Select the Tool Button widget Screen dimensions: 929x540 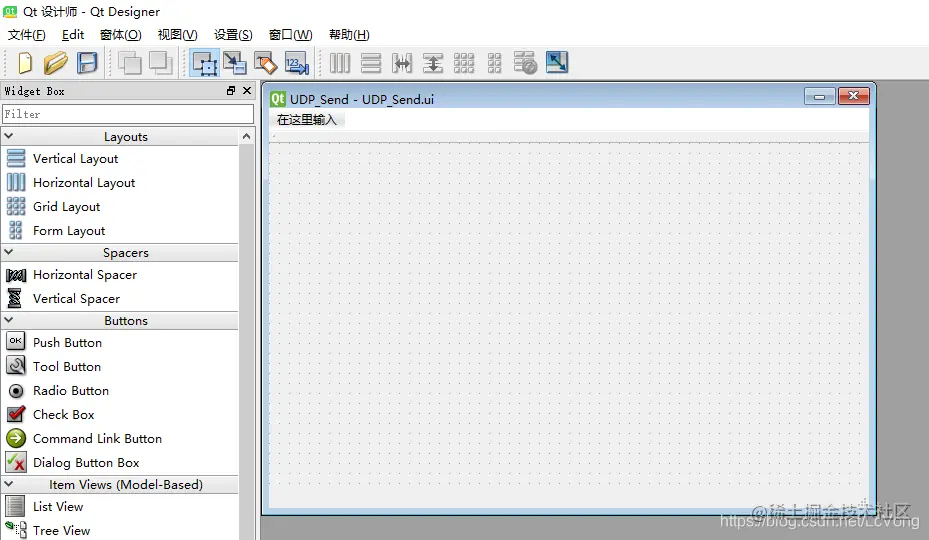tap(66, 367)
